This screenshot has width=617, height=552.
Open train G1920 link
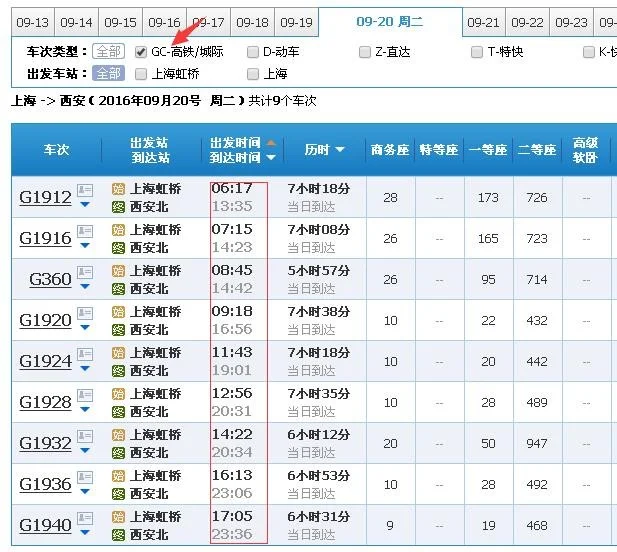point(45,320)
